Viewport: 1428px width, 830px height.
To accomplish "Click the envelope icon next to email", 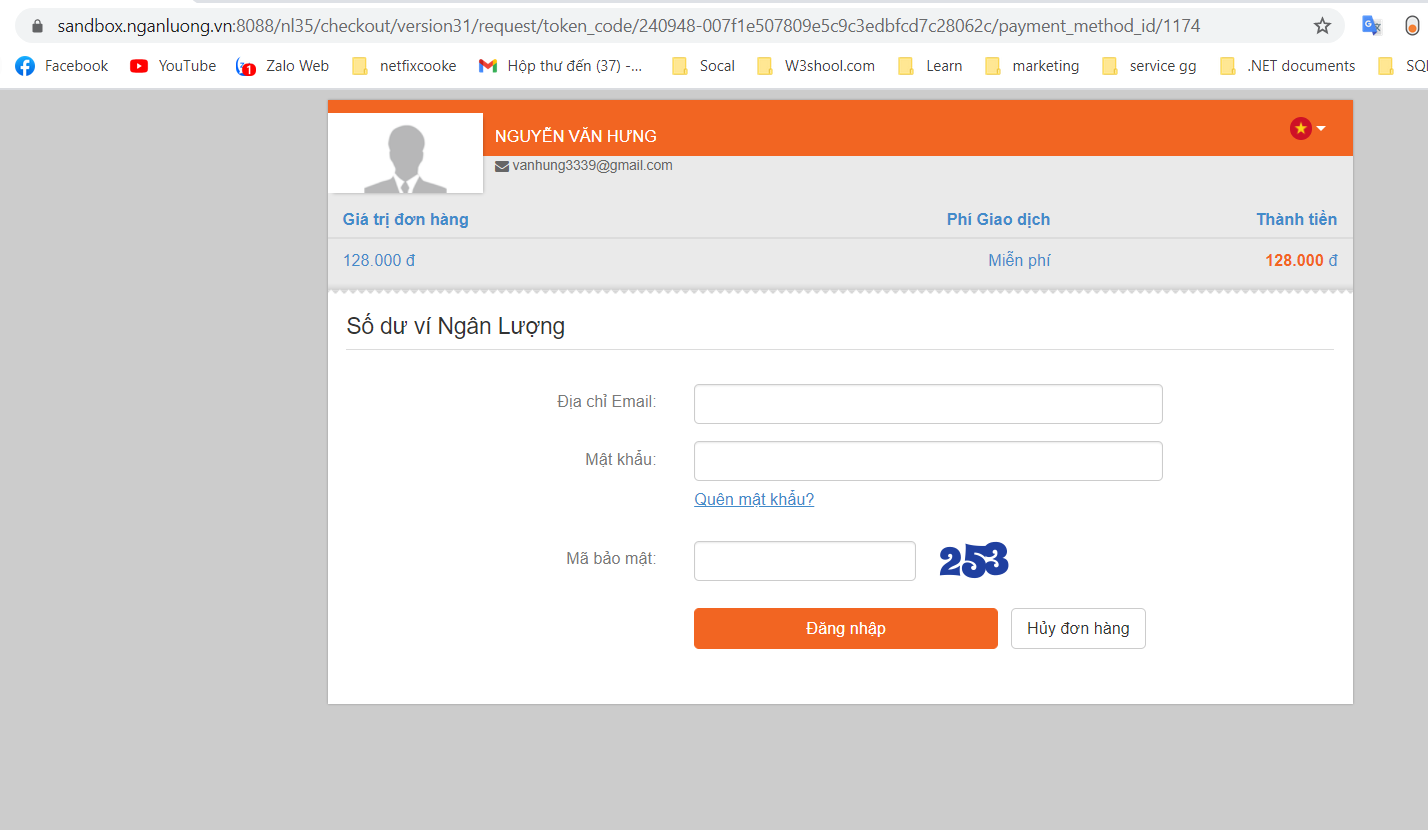I will pos(502,166).
